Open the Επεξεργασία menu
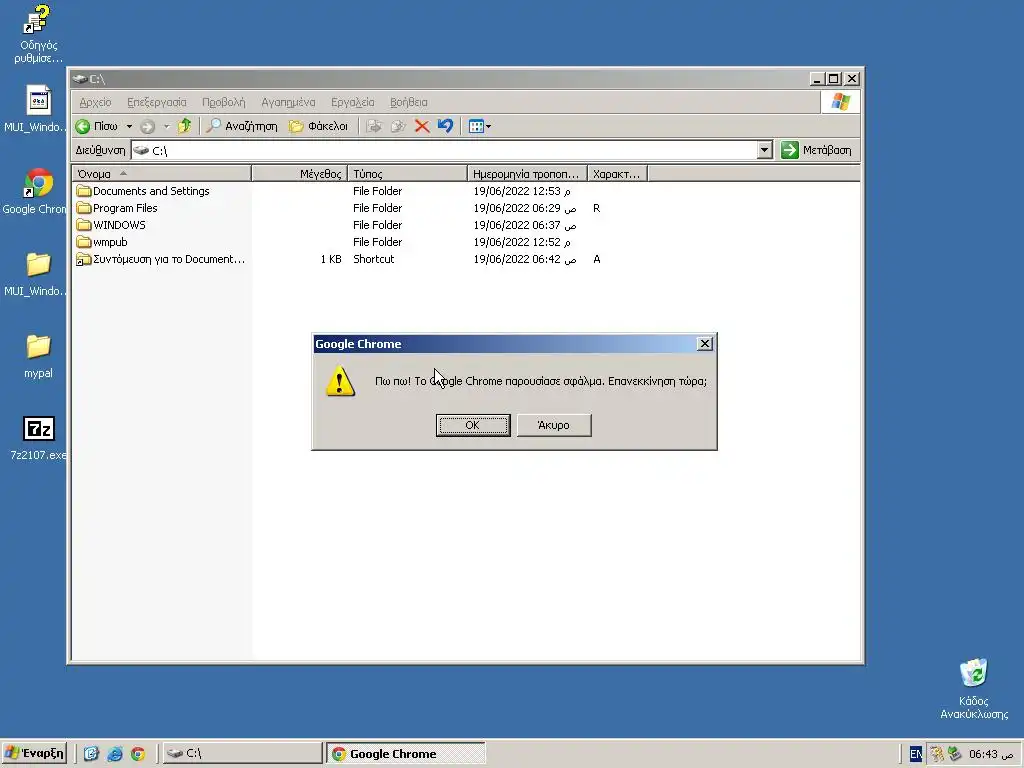This screenshot has width=1024, height=768. tap(157, 102)
